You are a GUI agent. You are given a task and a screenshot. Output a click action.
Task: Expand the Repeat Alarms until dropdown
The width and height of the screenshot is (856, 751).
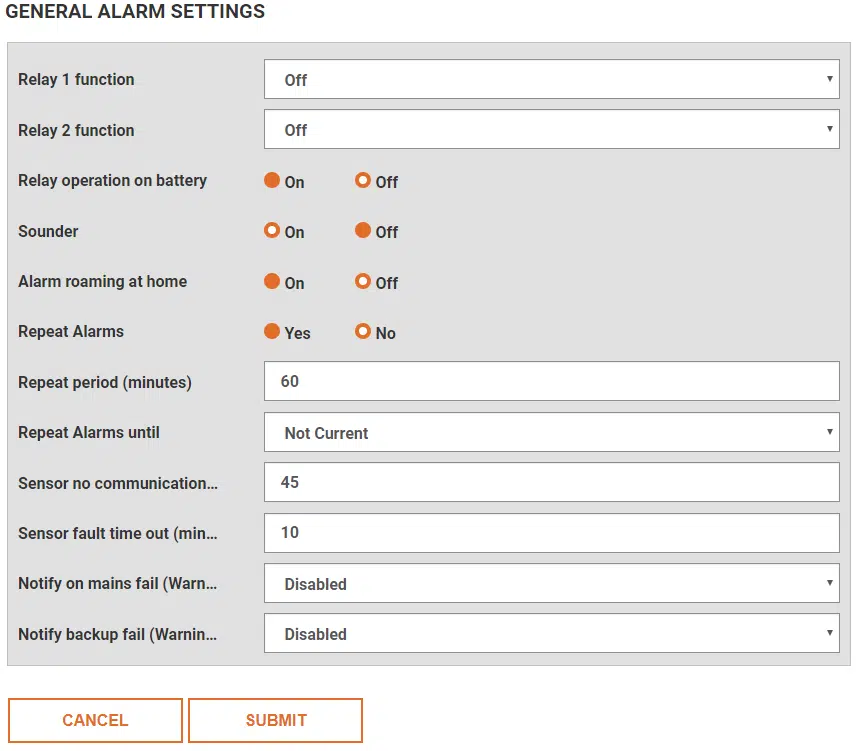pyautogui.click(x=550, y=433)
